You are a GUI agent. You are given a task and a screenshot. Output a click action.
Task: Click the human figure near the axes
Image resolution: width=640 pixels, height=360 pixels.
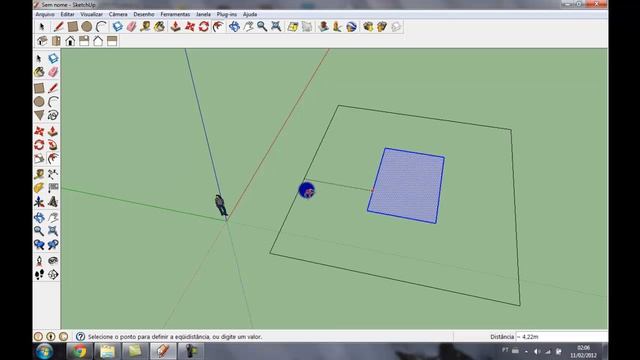[x=221, y=205]
